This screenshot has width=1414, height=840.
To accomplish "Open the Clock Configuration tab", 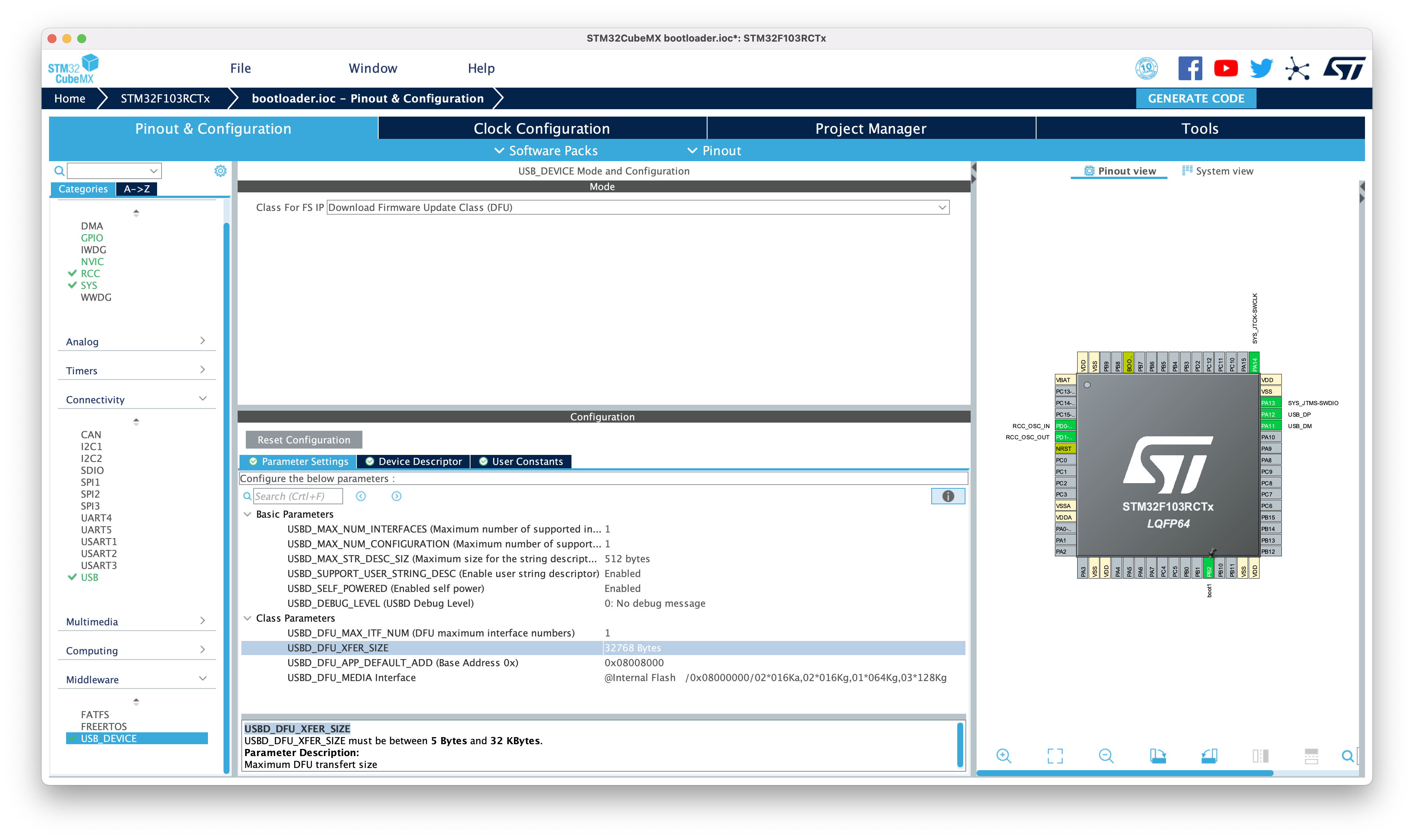I will click(541, 128).
